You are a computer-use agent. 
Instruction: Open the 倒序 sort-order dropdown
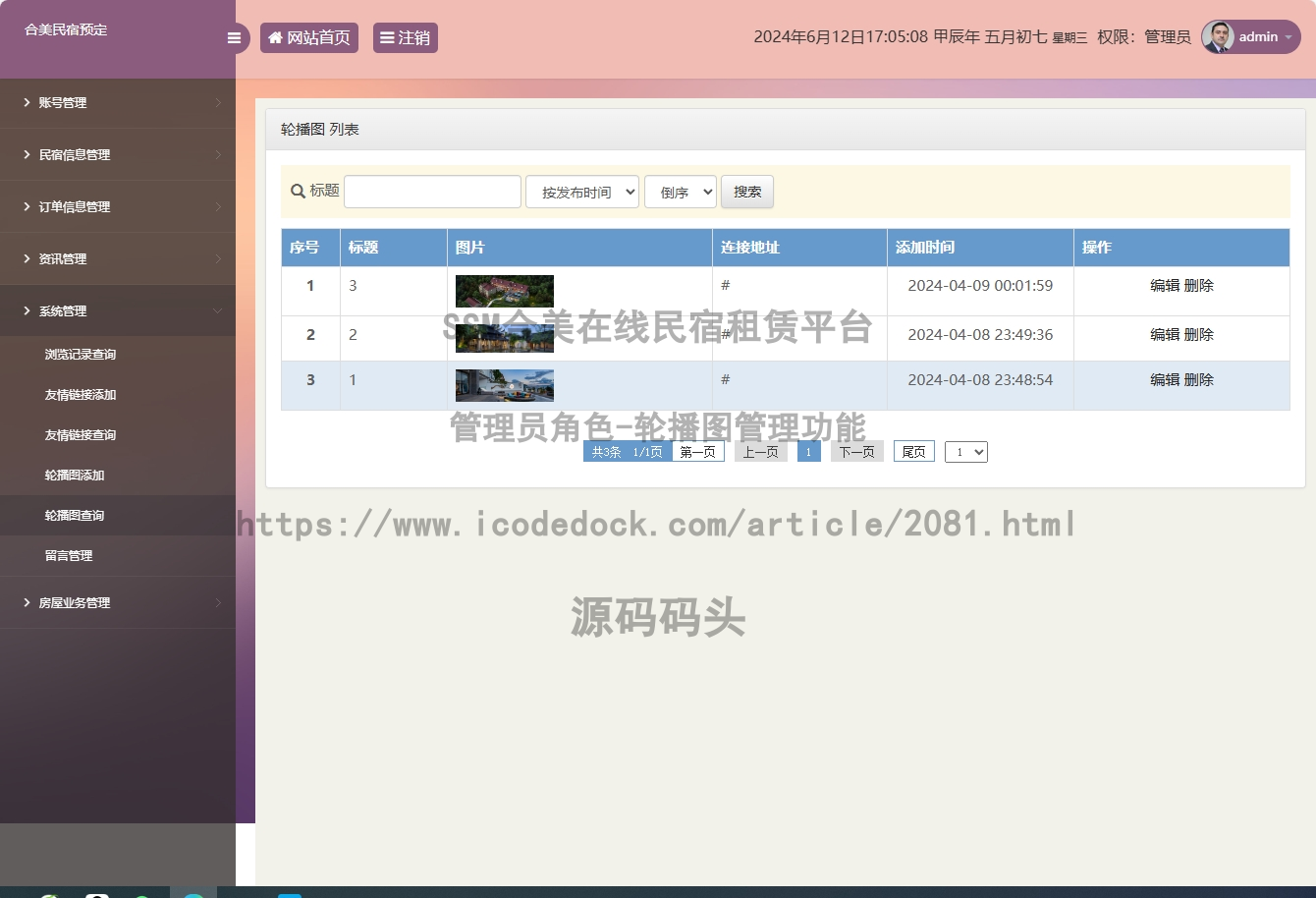[x=681, y=192]
